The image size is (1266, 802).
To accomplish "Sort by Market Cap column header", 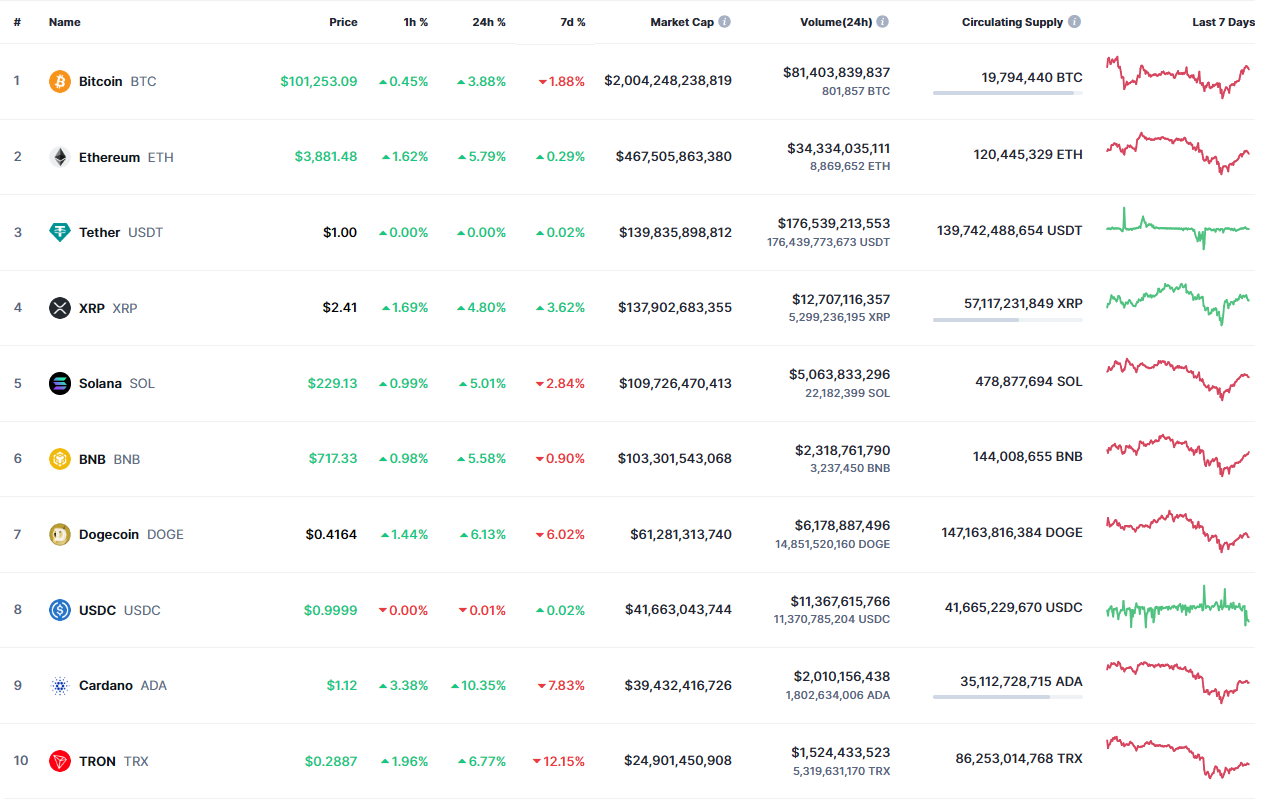I will [x=682, y=22].
